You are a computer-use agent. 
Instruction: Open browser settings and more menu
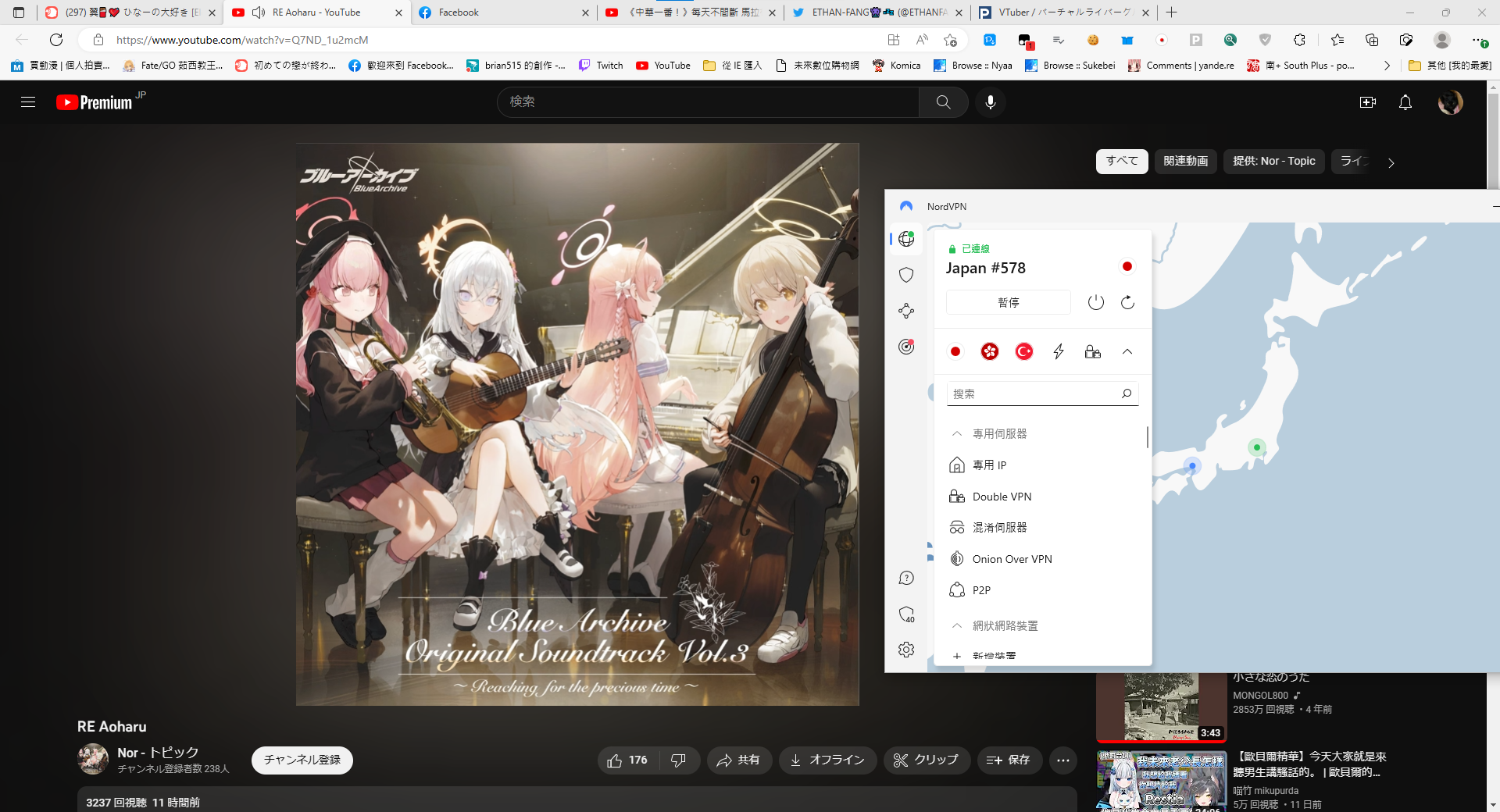(x=1478, y=40)
